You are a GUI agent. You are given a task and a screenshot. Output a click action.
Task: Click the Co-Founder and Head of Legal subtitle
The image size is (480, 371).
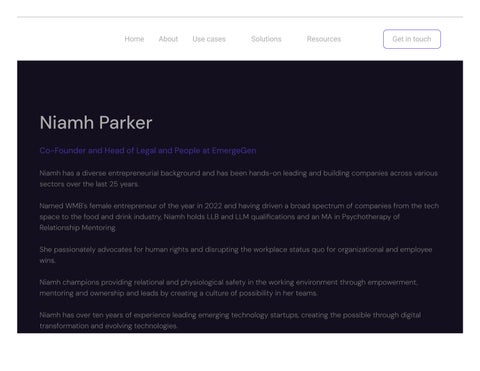tap(148, 151)
